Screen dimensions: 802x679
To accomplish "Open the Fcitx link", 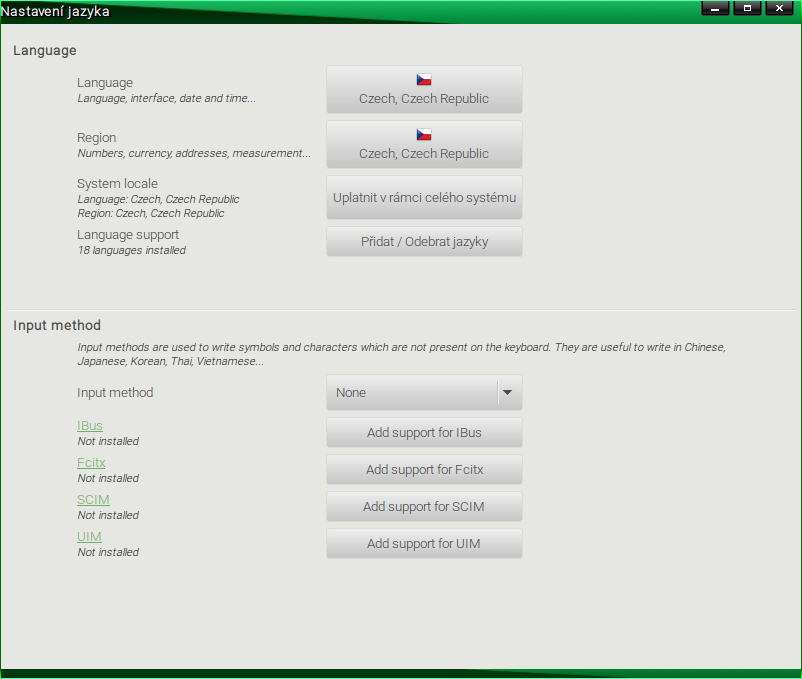I will [x=91, y=463].
